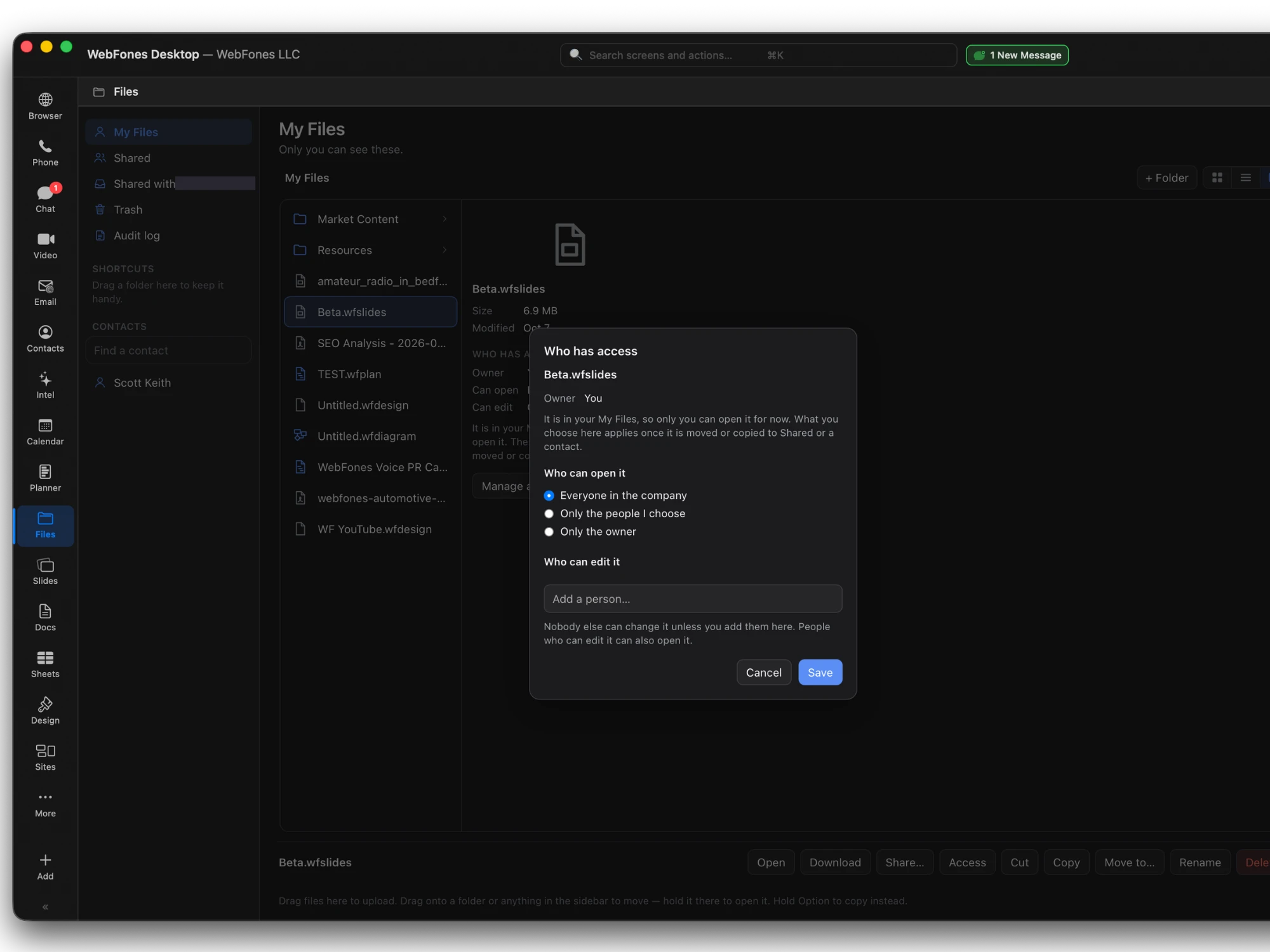Open Chat with unread badge

[45, 199]
